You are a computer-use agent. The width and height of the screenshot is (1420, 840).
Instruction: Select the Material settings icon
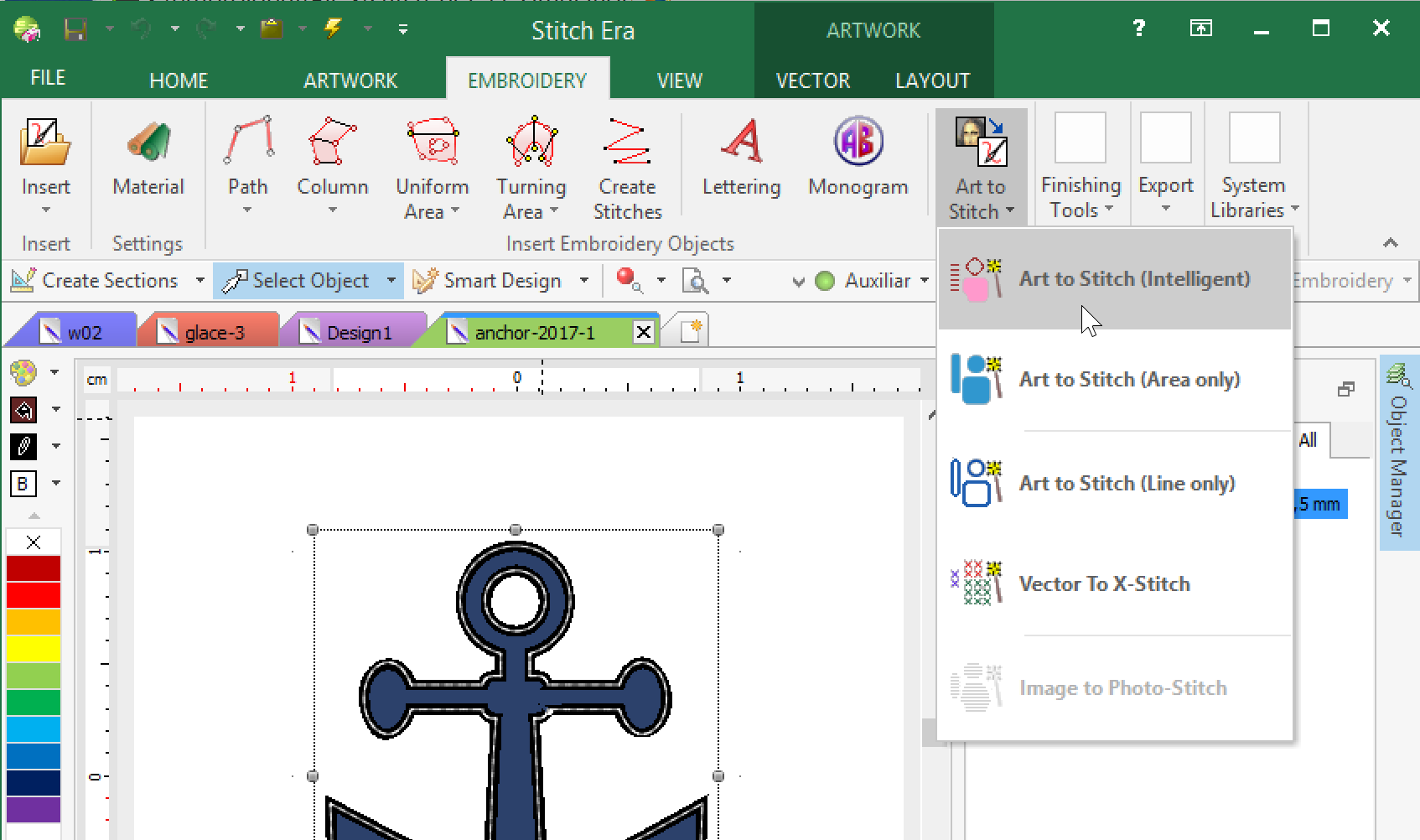[148, 143]
